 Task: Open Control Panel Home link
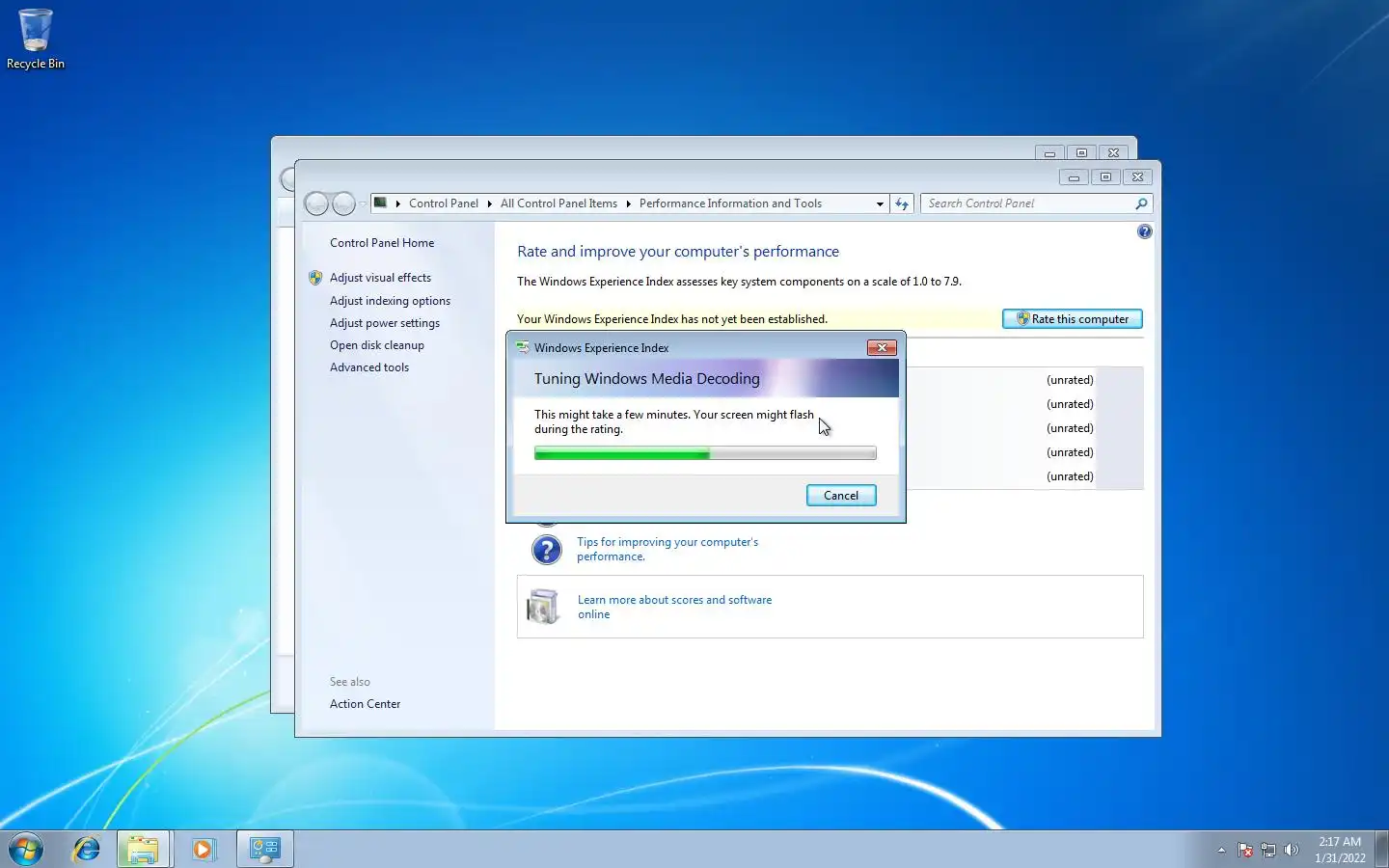[x=382, y=243]
